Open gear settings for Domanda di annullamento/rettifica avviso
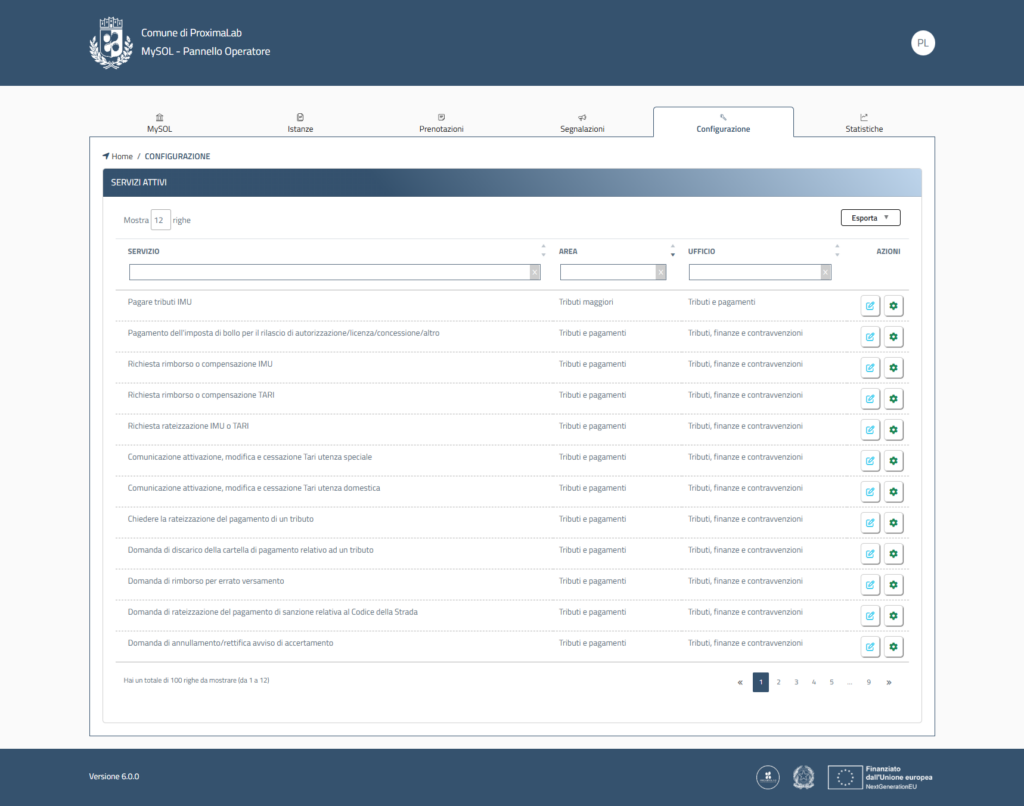 [893, 647]
